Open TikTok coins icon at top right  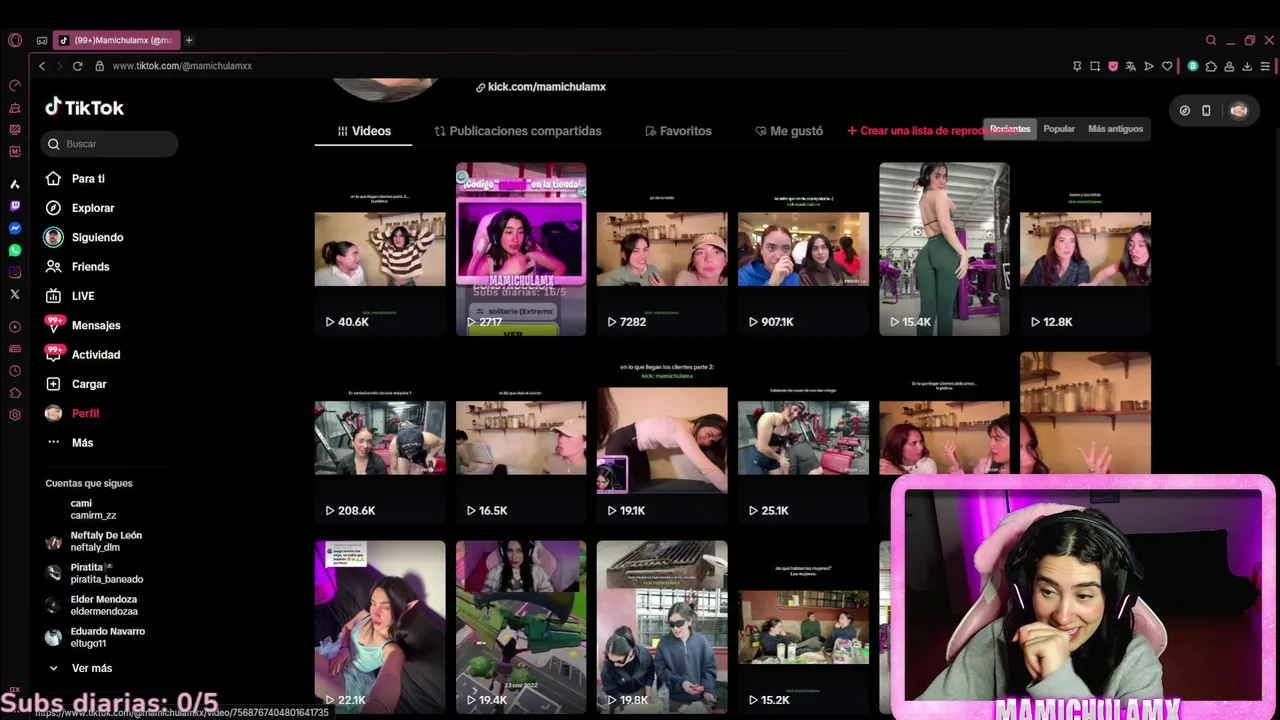(x=1184, y=110)
